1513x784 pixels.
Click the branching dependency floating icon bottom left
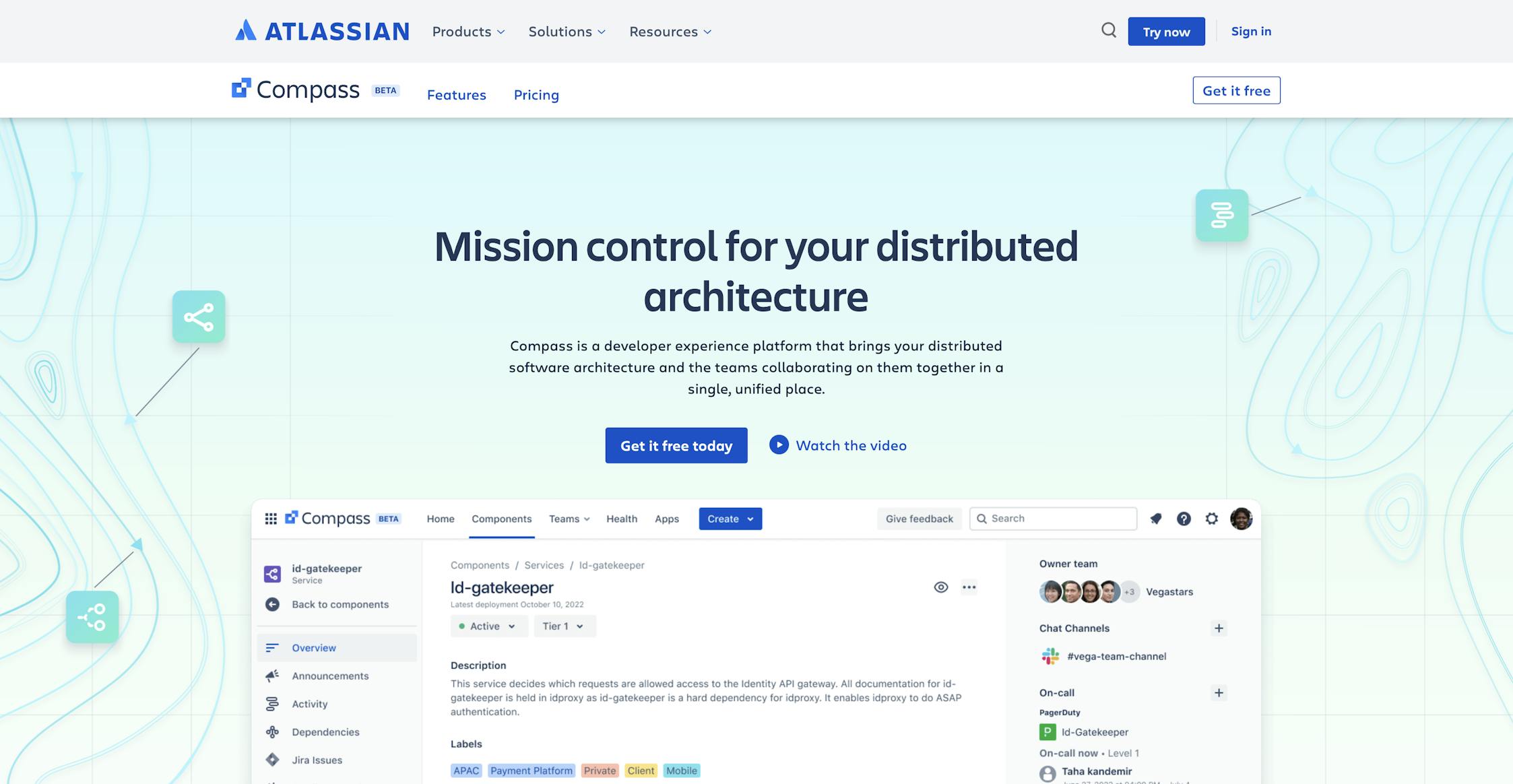coord(92,617)
